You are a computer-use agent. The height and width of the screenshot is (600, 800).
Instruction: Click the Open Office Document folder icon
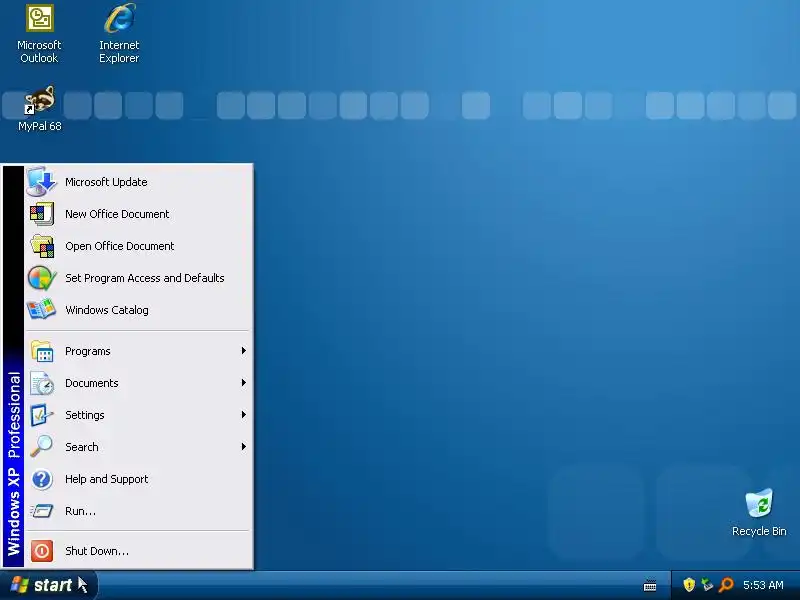tap(42, 246)
